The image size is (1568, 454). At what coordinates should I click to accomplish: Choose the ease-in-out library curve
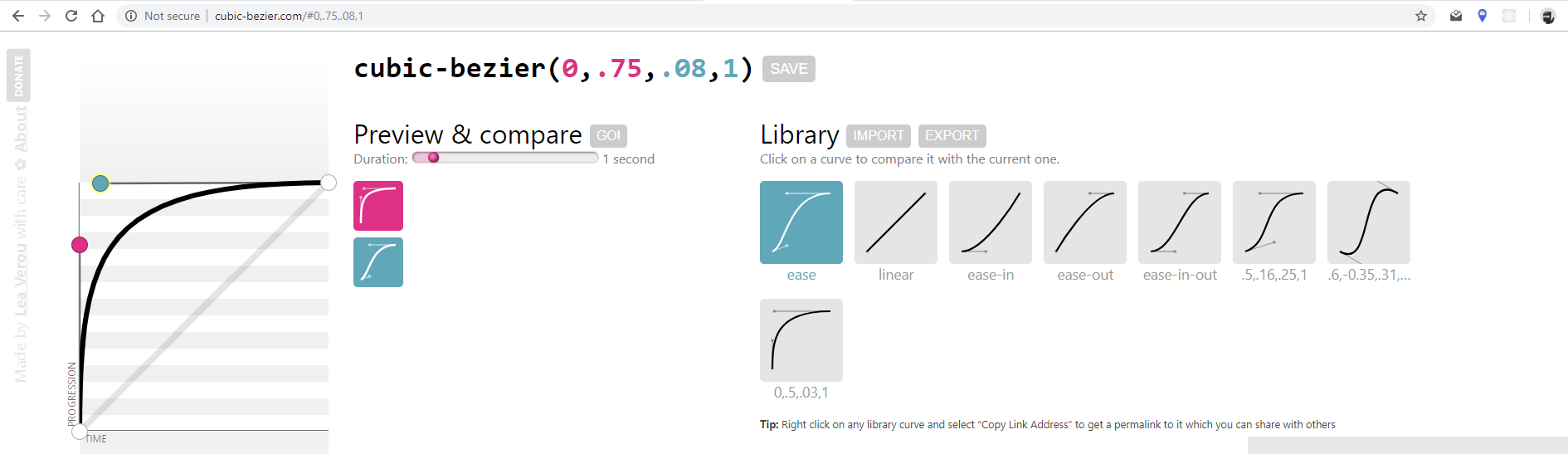[1180, 222]
